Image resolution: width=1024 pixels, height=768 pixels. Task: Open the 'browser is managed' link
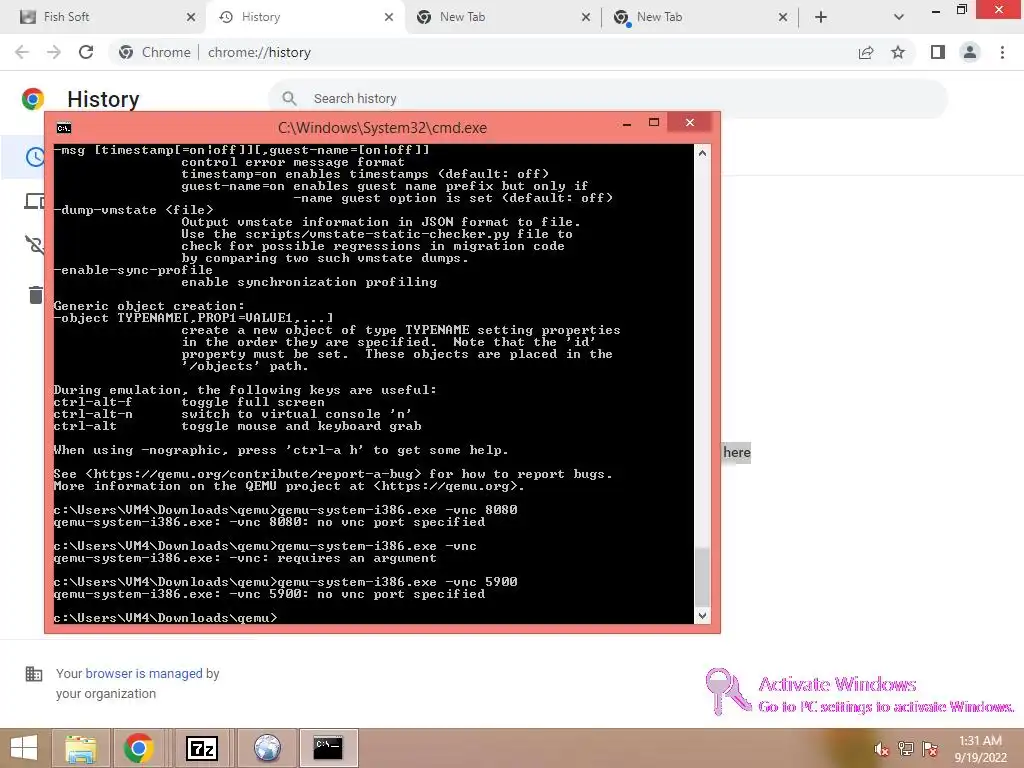(144, 673)
